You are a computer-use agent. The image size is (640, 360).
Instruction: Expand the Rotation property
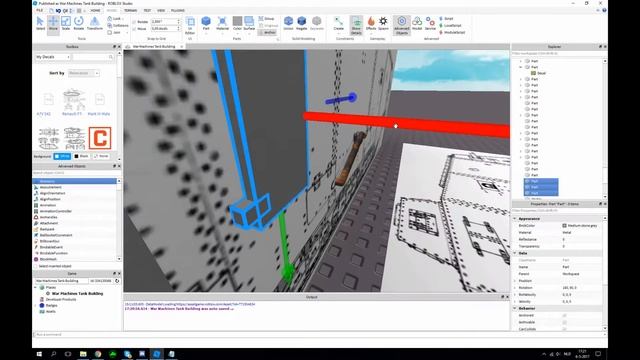click(x=515, y=288)
